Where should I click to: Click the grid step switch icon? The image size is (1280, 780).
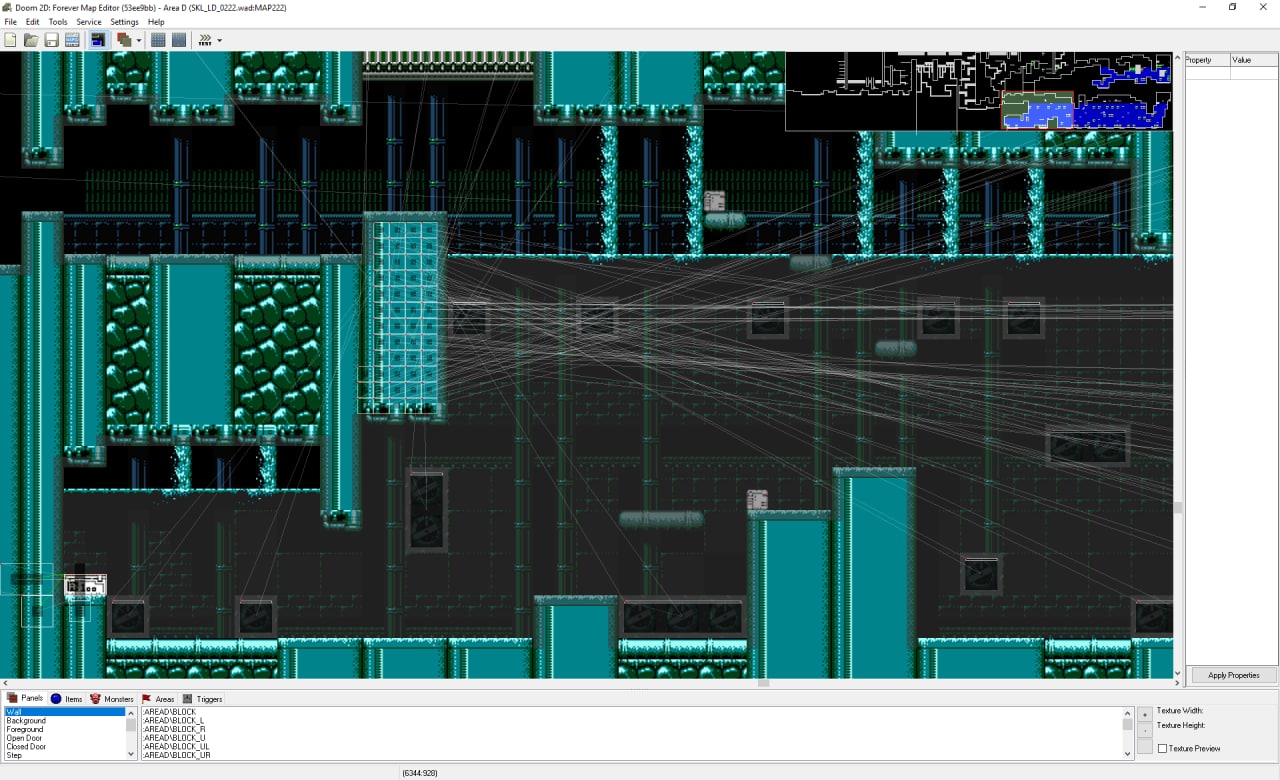pyautogui.click(x=179, y=40)
